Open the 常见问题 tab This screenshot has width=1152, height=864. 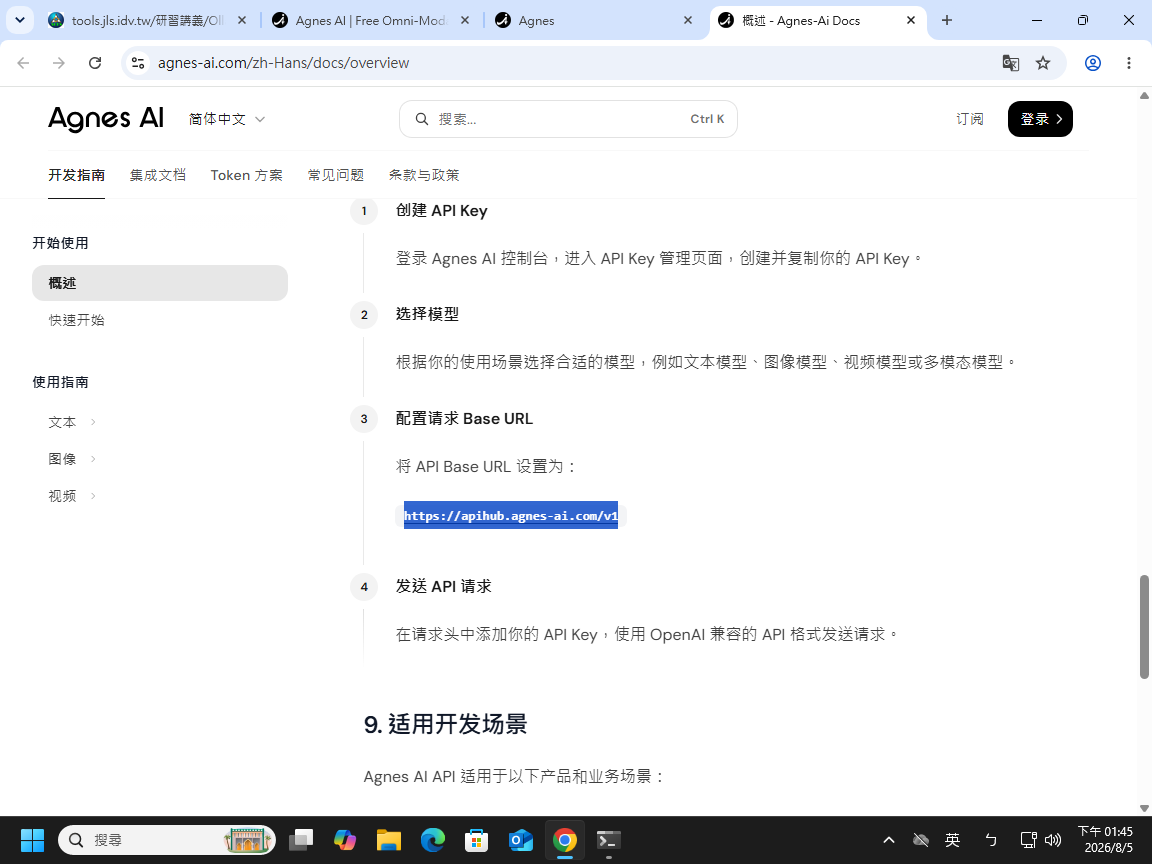tap(336, 175)
